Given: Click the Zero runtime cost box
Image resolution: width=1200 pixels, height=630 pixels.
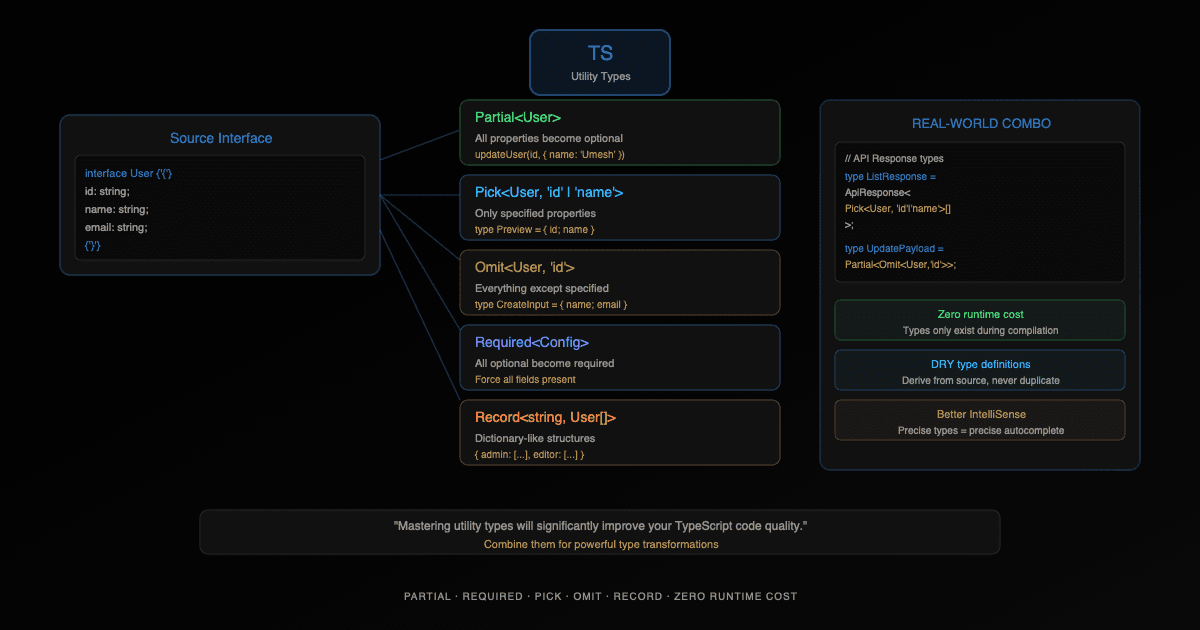Looking at the screenshot, I should 979,320.
